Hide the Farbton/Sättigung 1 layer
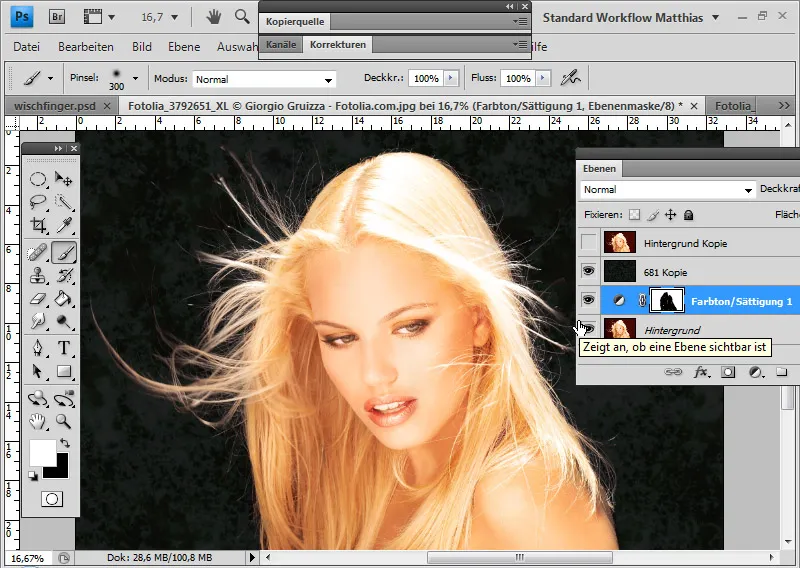800x568 pixels. tap(589, 300)
